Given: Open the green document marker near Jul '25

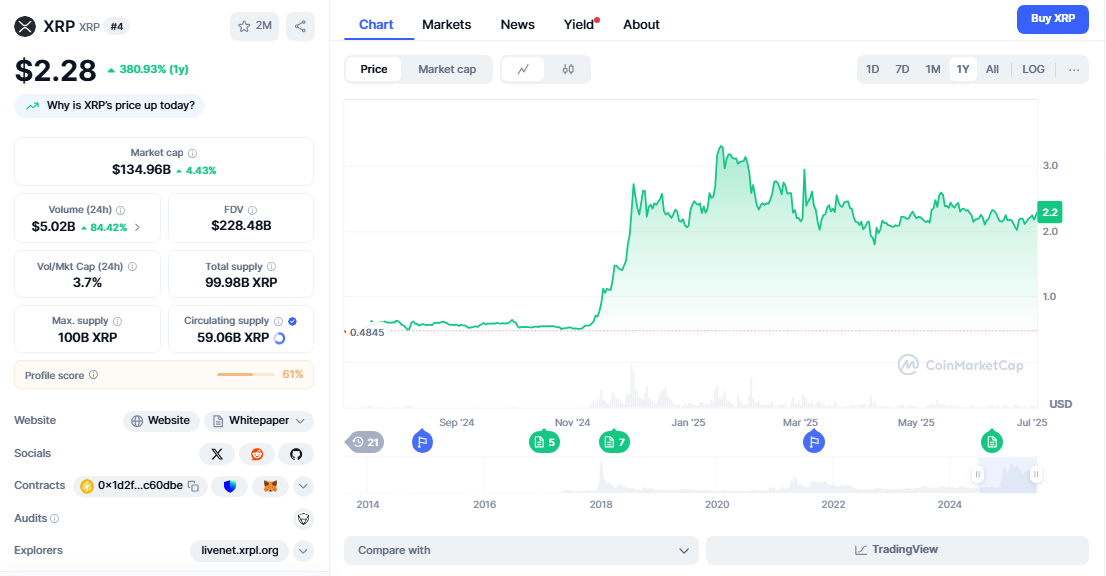Looking at the screenshot, I should click(x=992, y=441).
